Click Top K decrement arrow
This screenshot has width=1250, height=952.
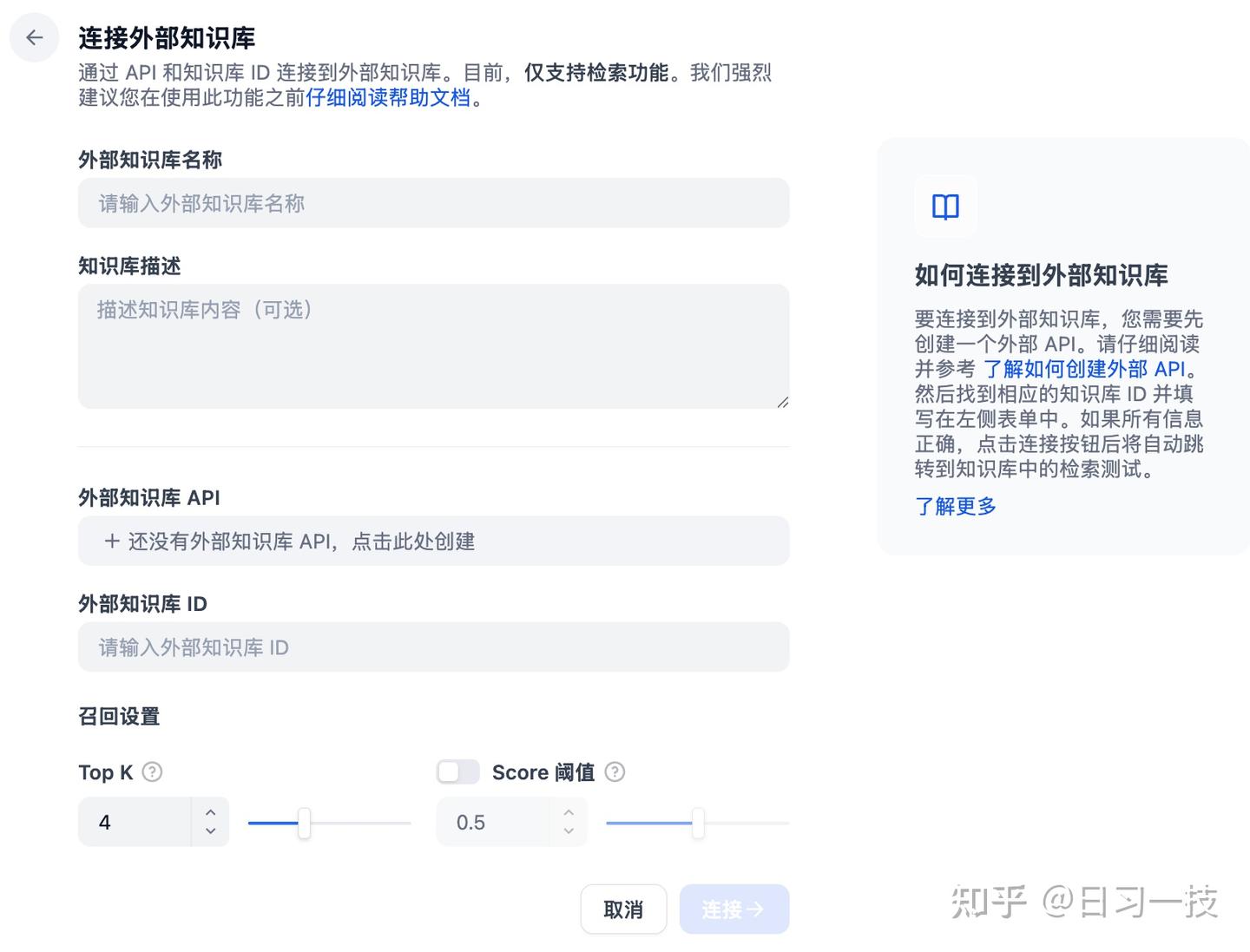pos(209,832)
